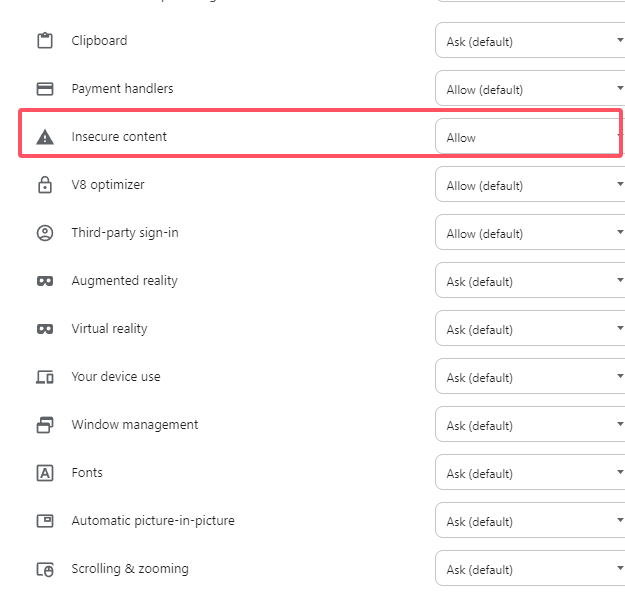This screenshot has height=605, width=625.
Task: Open the Insecure content Allow dropdown
Action: [x=528, y=137]
